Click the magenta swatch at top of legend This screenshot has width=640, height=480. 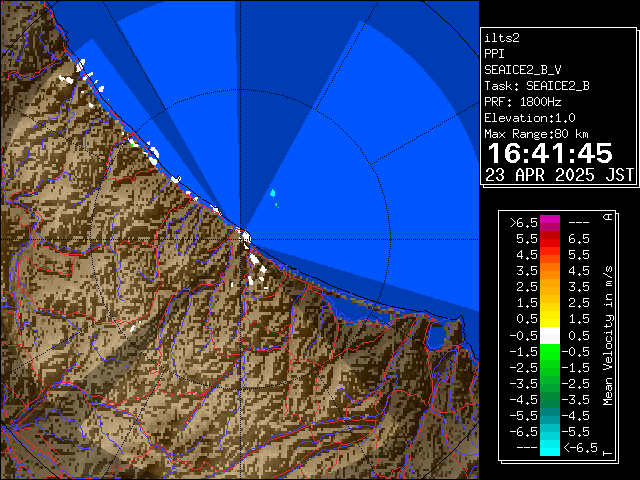pos(550,223)
